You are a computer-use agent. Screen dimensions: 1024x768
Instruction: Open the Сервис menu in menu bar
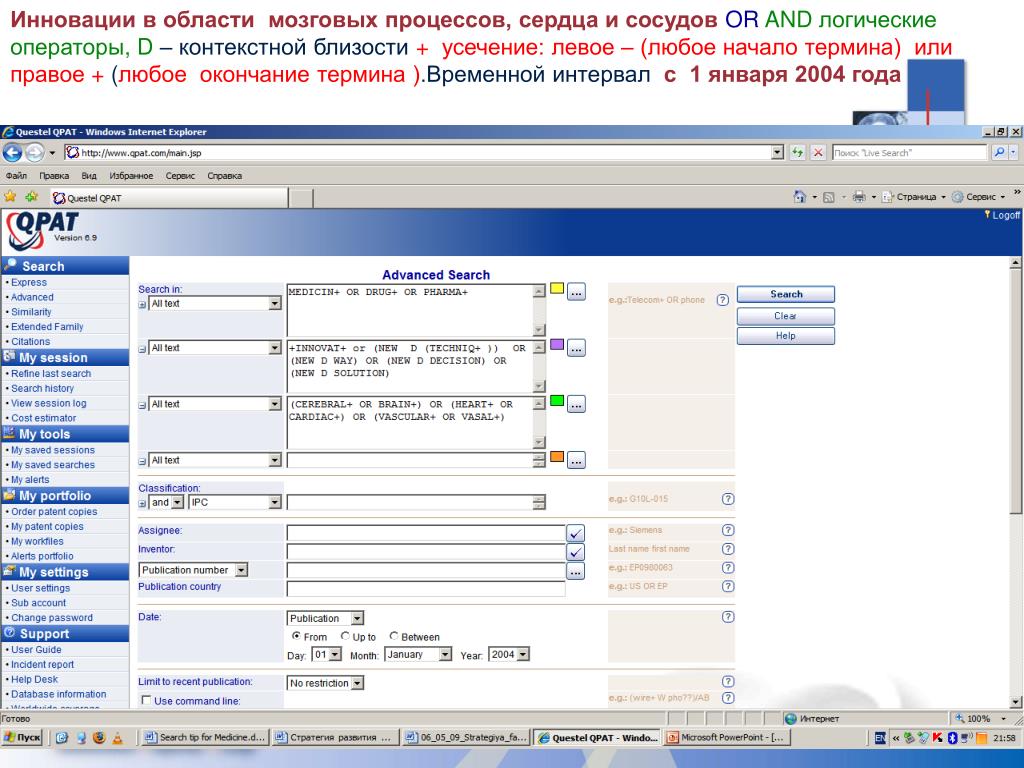(180, 176)
